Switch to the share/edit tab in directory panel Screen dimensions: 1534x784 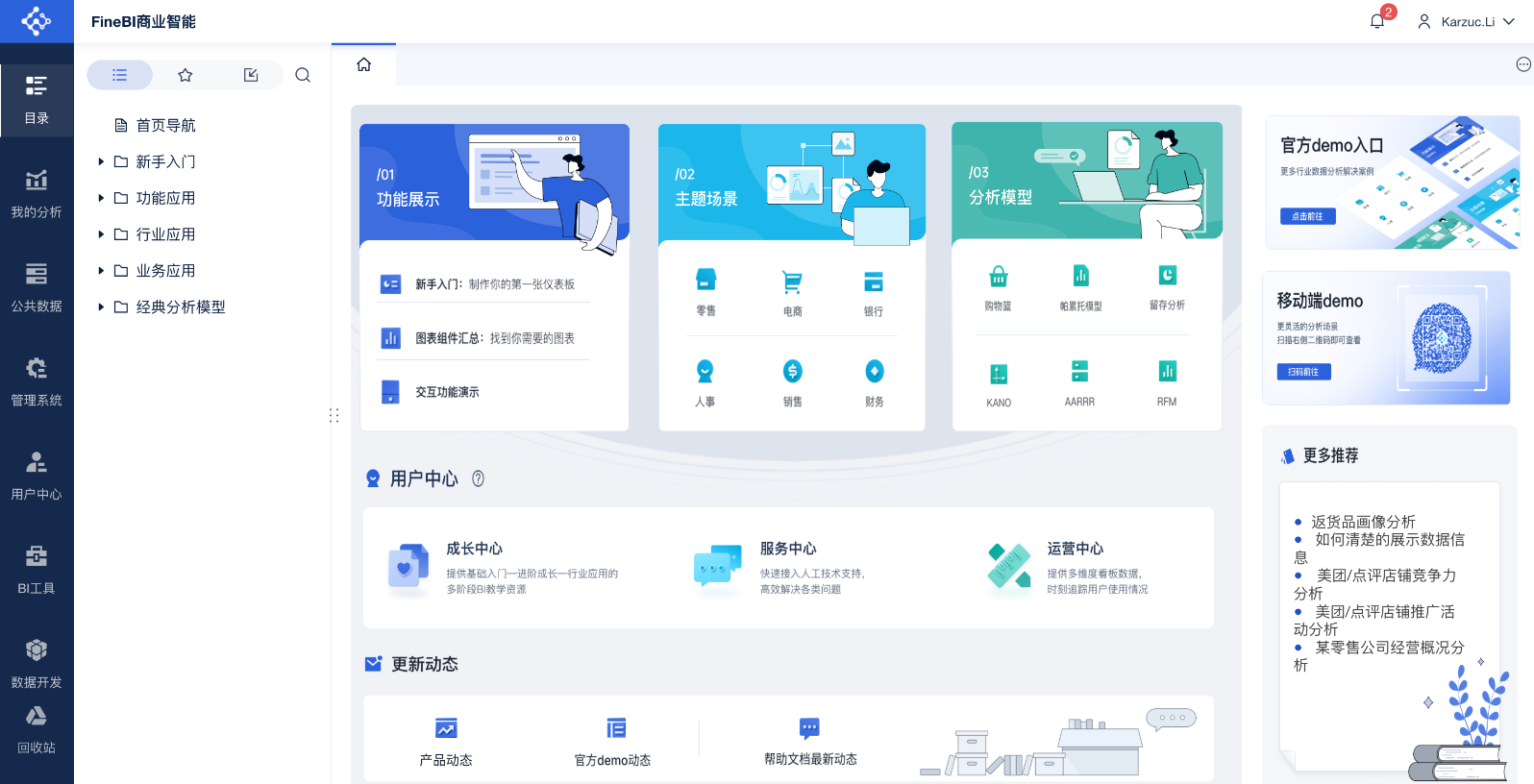(251, 75)
